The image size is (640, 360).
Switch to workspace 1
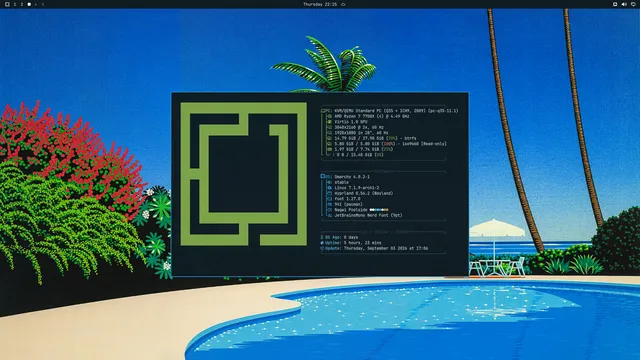click(15, 4)
